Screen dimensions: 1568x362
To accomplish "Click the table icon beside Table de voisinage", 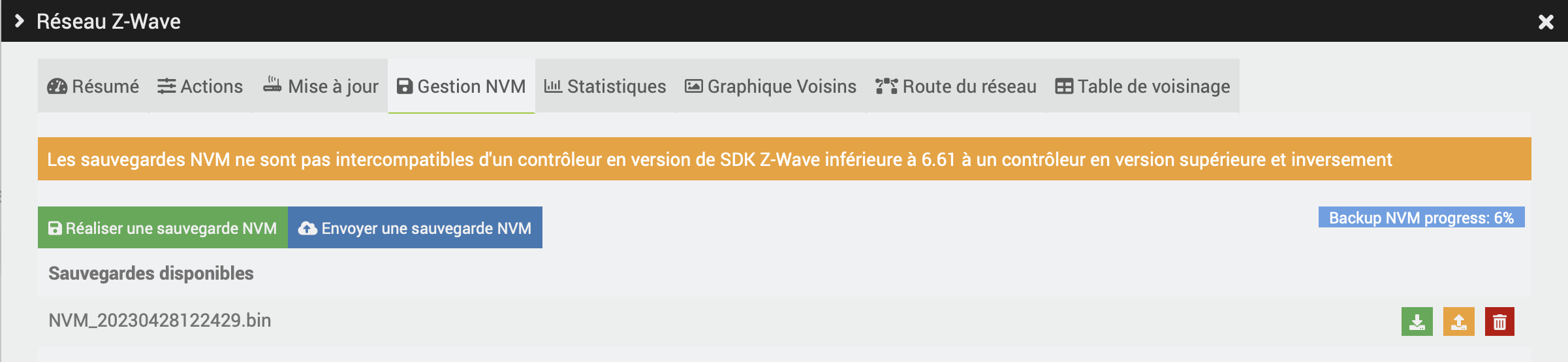I will pyautogui.click(x=1064, y=86).
